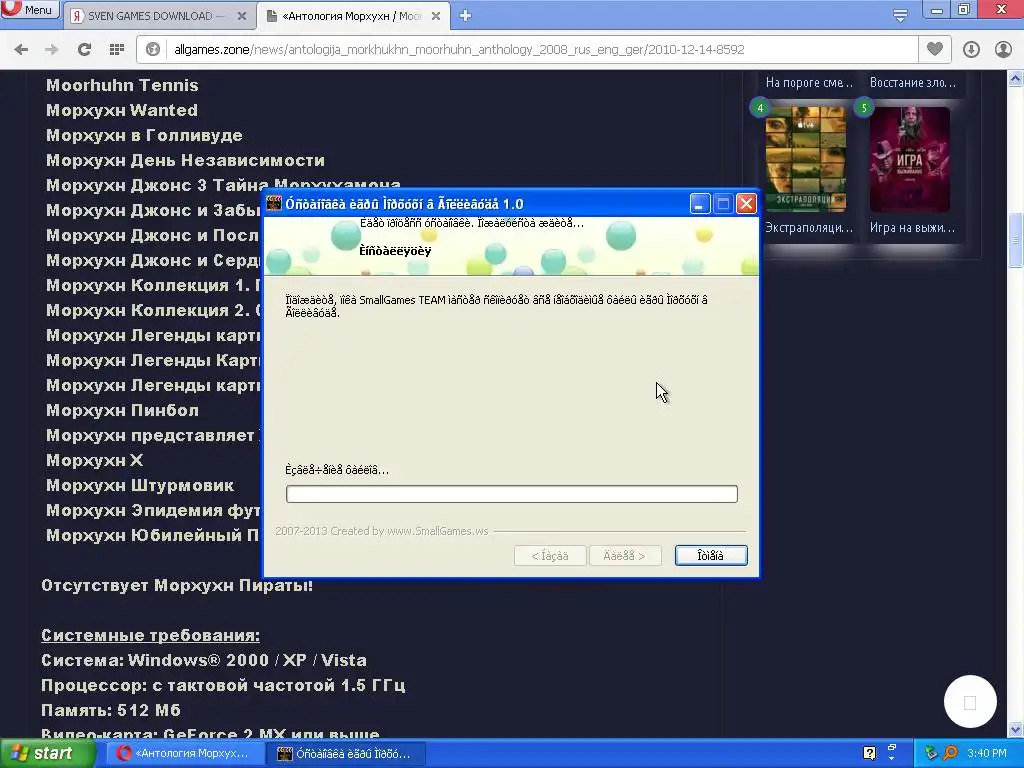Open the Игра на выживание poster
The height and width of the screenshot is (768, 1024).
[910, 159]
